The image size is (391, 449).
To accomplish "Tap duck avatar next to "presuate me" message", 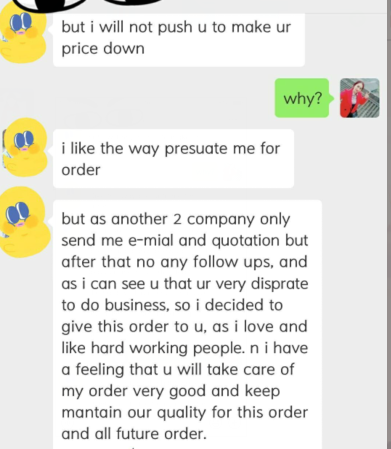I will point(24,147).
